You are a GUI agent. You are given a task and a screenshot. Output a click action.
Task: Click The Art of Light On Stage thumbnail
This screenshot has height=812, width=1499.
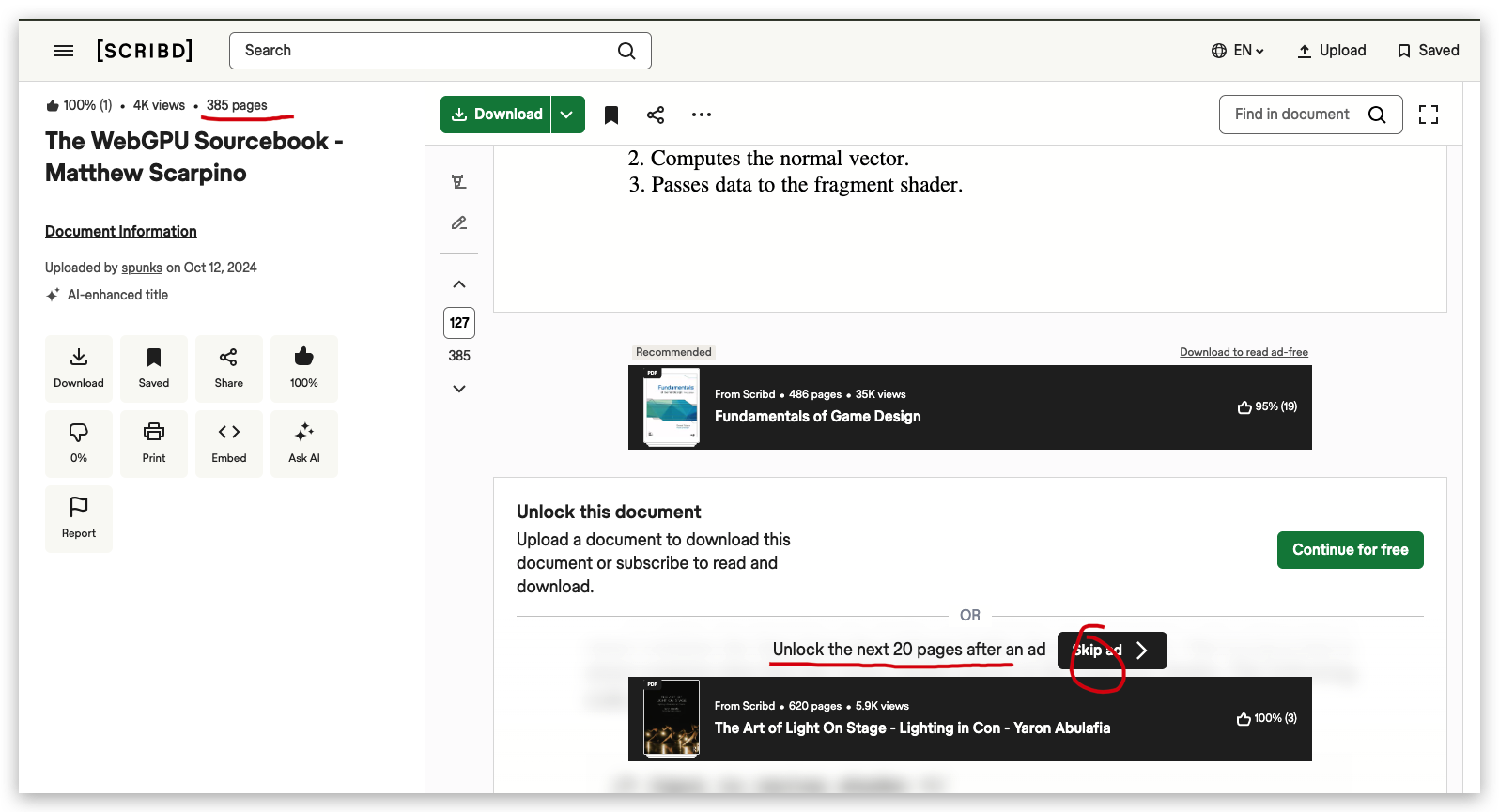coord(672,719)
